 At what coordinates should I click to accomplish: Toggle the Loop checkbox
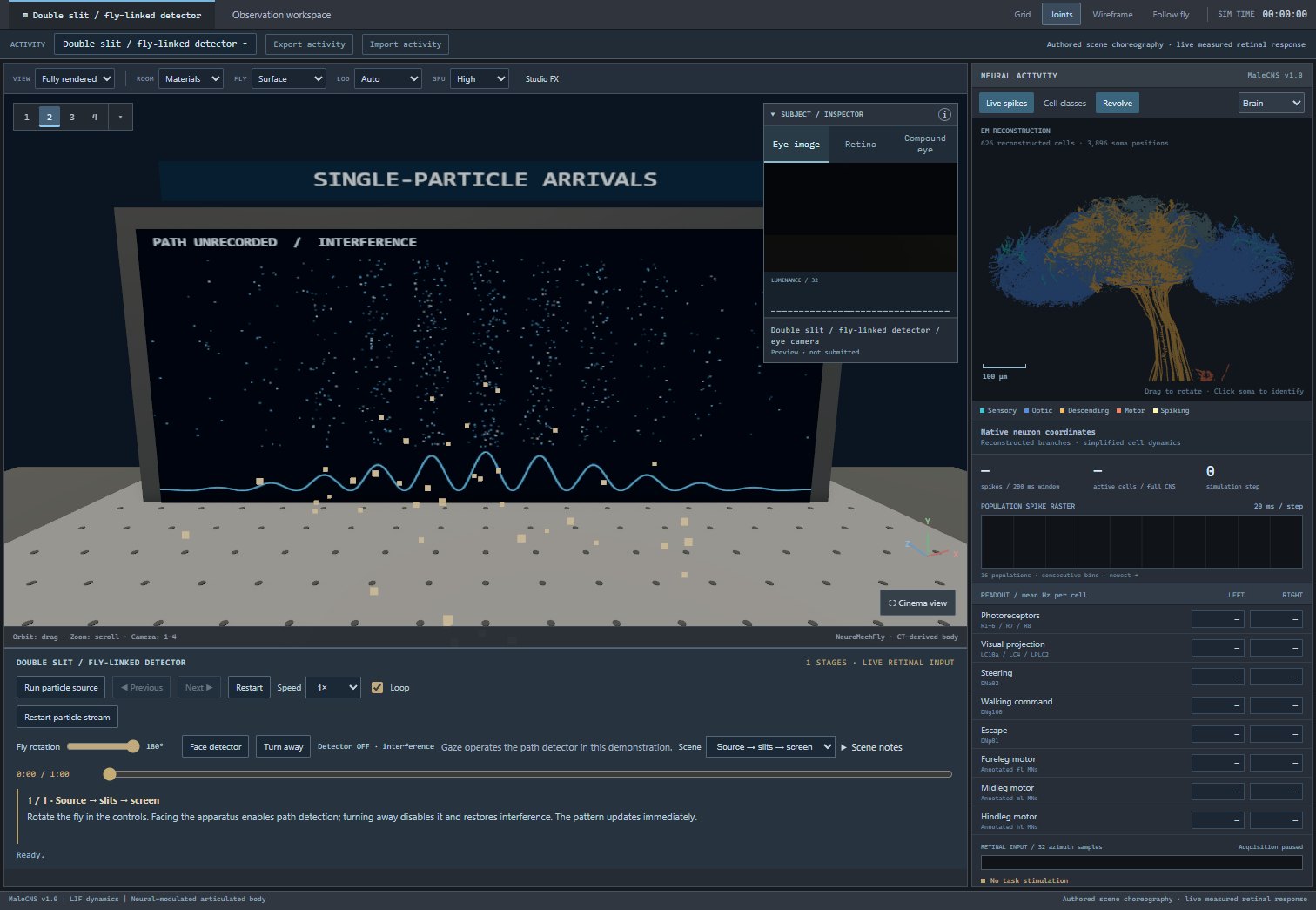click(378, 687)
